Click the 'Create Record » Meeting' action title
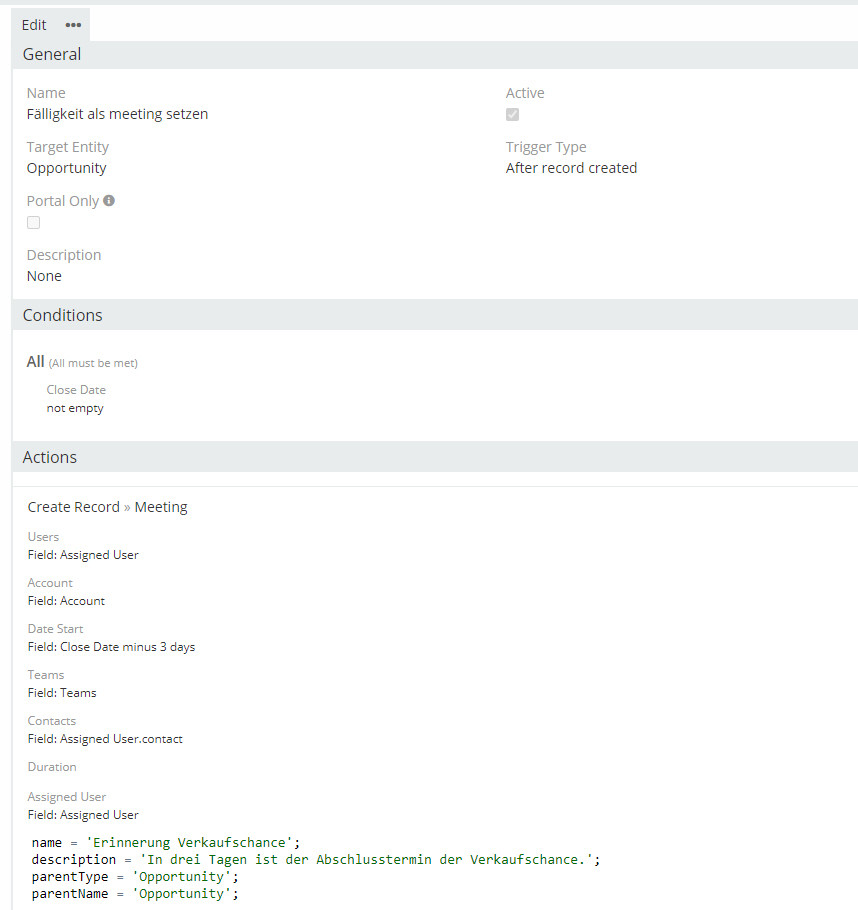This screenshot has height=910, width=858. tap(107, 507)
